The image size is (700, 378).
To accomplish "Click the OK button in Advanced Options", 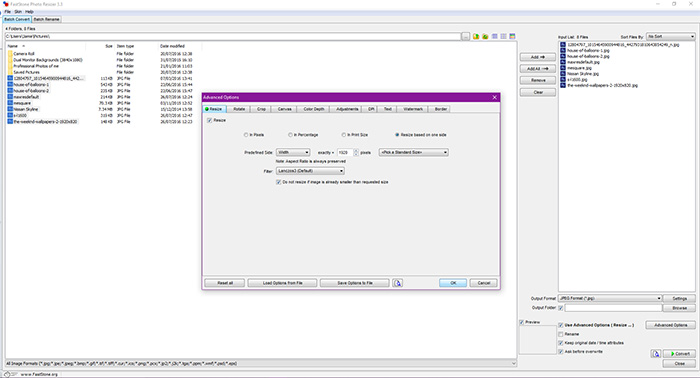I will (x=453, y=283).
